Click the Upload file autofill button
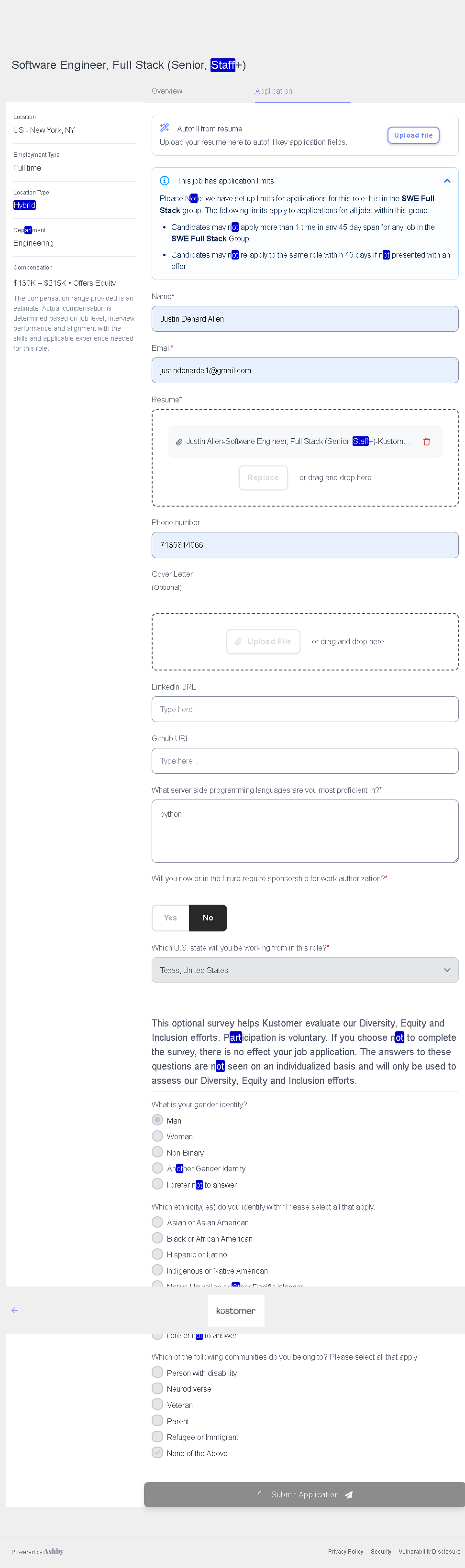 point(412,135)
